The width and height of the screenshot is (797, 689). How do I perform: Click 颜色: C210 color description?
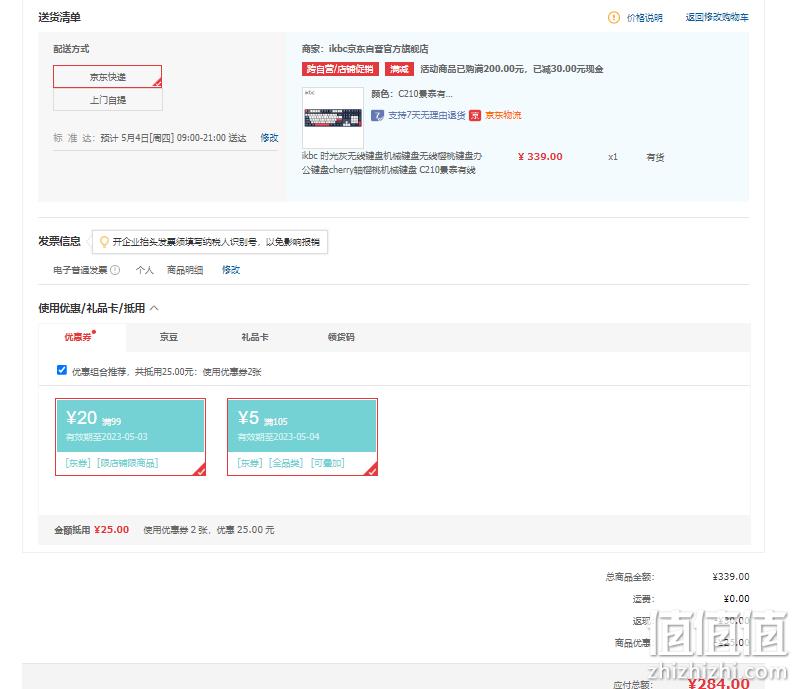(x=412, y=94)
